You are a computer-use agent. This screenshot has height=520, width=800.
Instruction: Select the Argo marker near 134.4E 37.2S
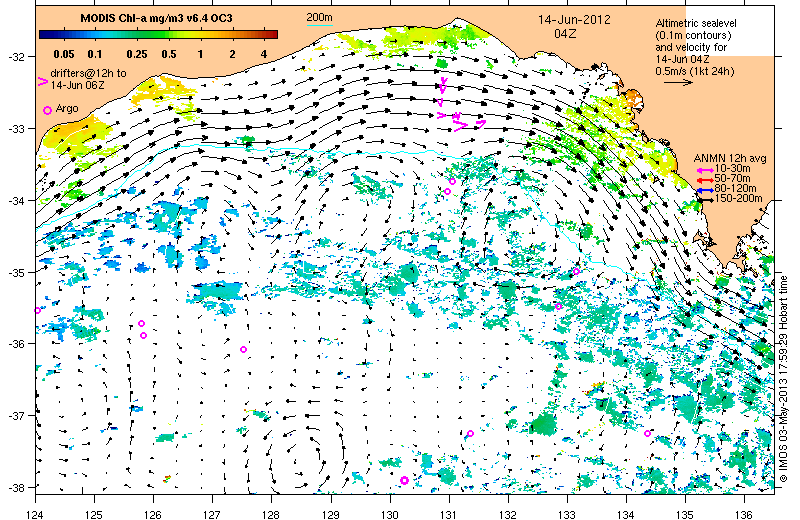[x=647, y=434]
